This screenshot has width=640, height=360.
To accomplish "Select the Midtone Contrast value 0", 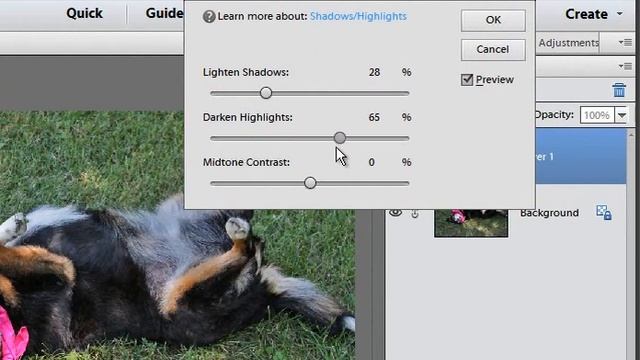I will pos(371,162).
